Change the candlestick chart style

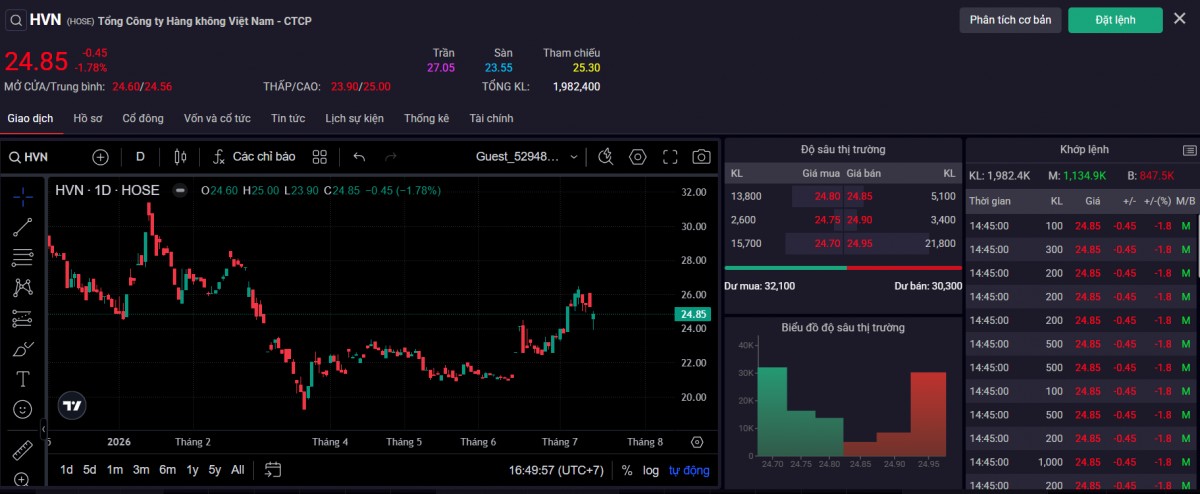coord(181,157)
